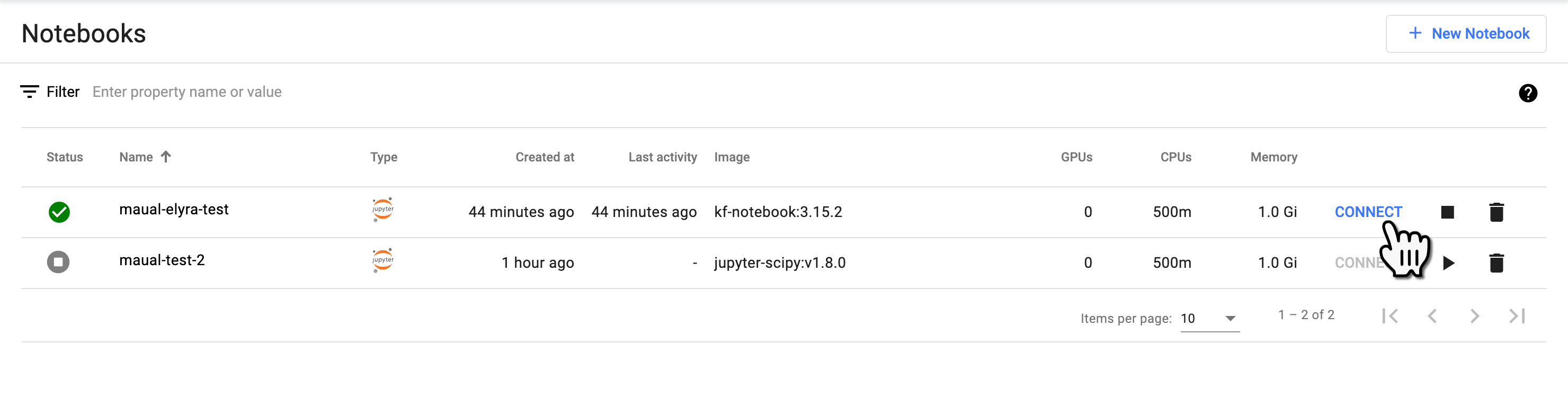The image size is (1568, 398).
Task: Click the stopped status icon for maual-test-2
Action: click(58, 263)
